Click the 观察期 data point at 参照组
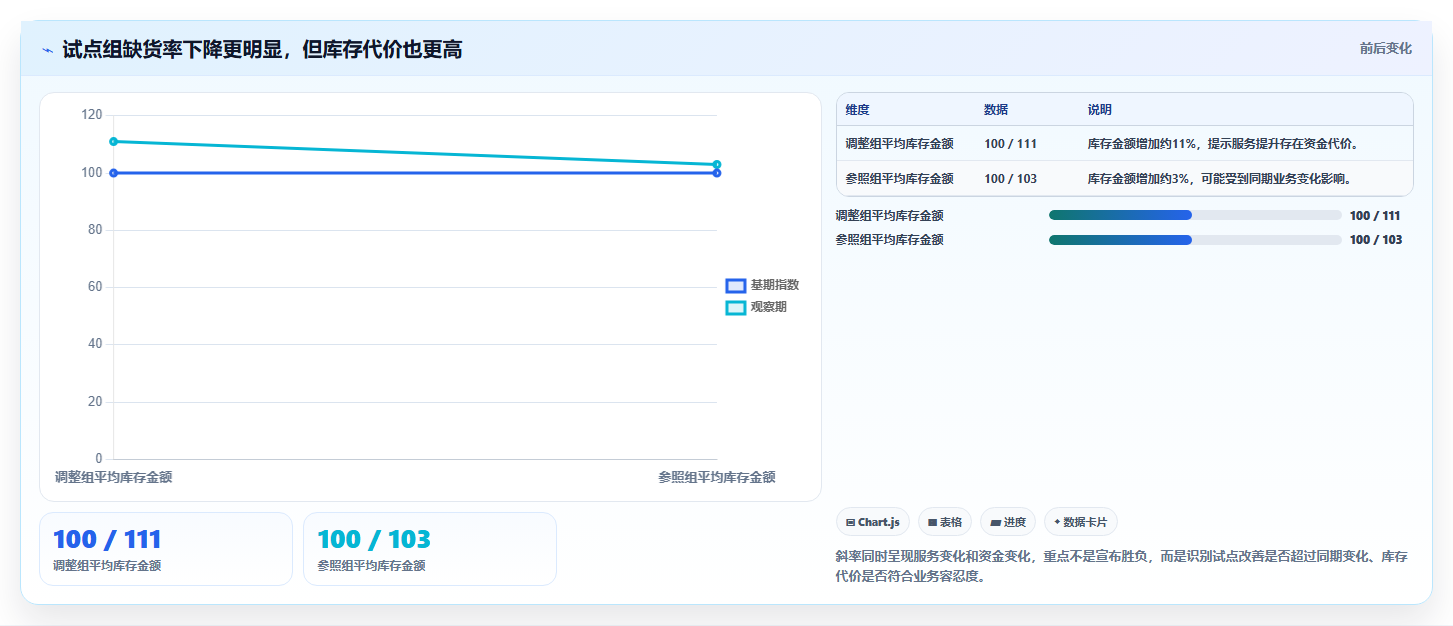 coord(717,164)
